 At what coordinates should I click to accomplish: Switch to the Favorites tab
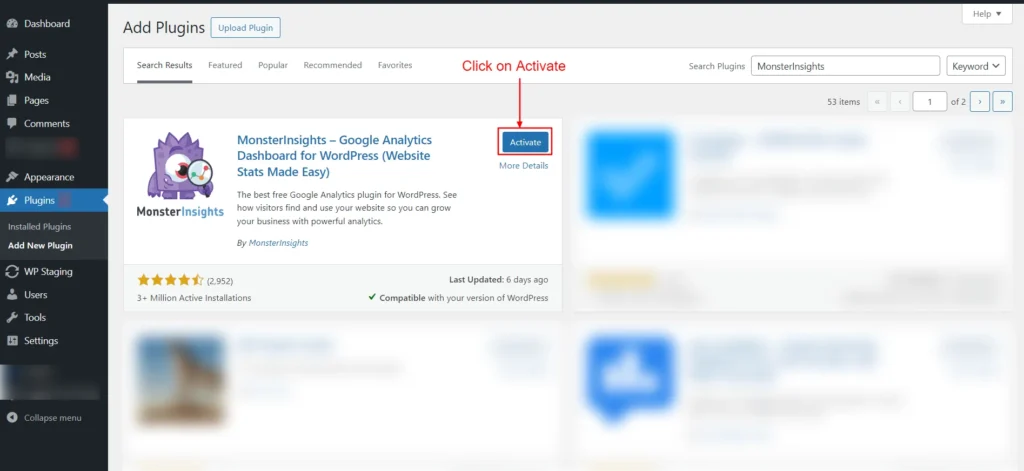[395, 65]
